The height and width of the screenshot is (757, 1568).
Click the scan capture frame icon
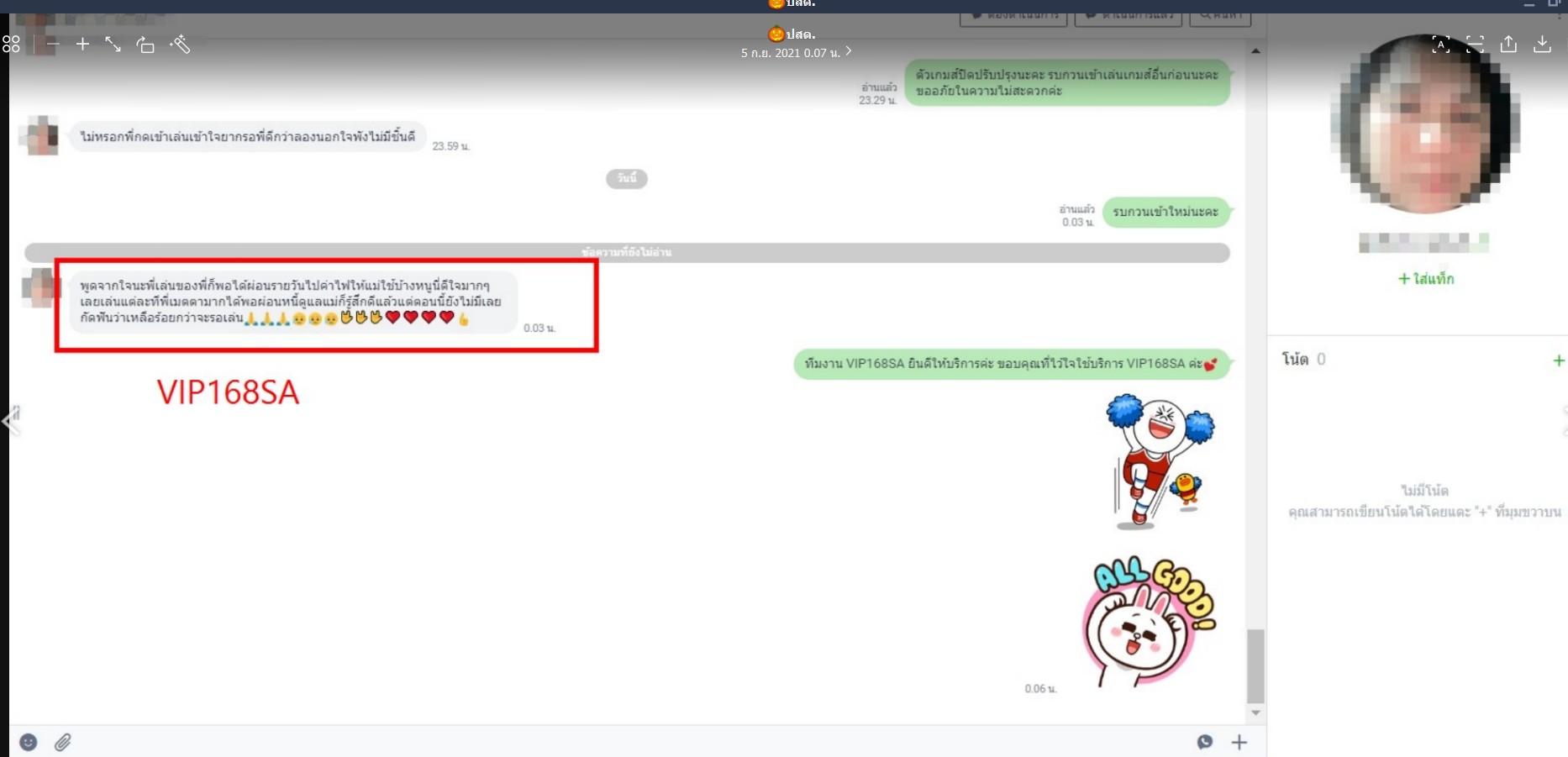click(x=1475, y=45)
